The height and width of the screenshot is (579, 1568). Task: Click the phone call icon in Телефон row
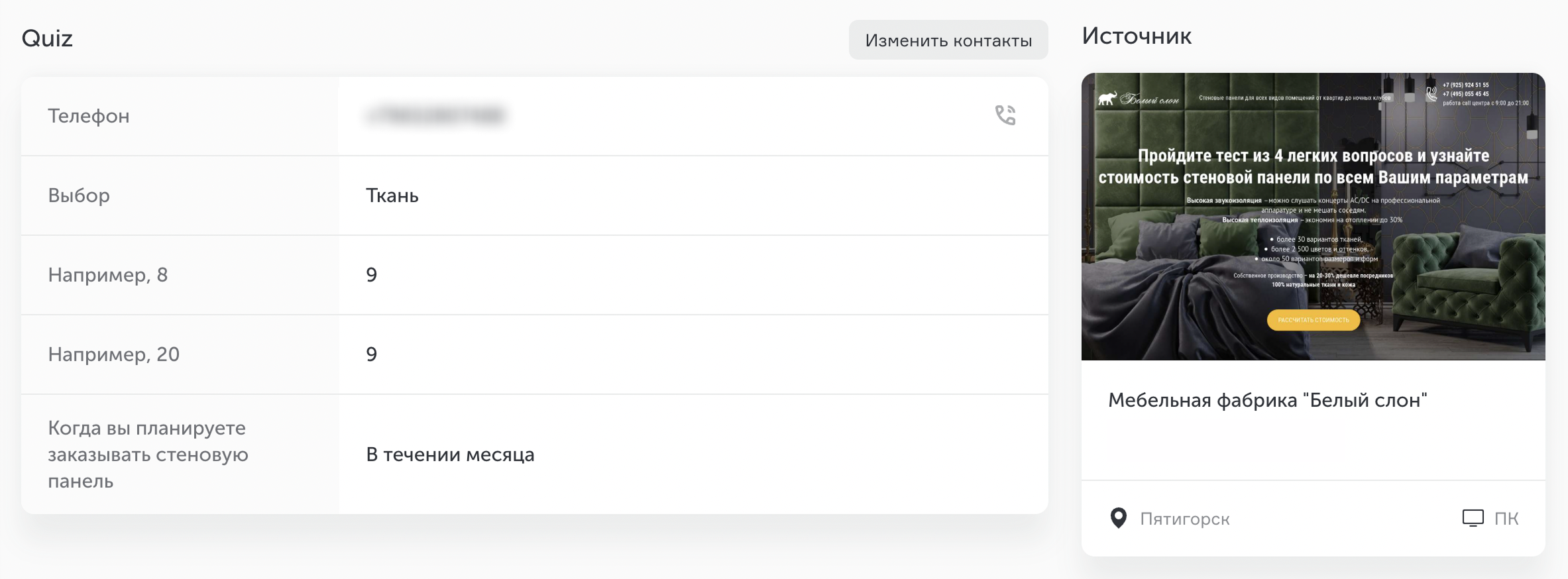pyautogui.click(x=1005, y=115)
